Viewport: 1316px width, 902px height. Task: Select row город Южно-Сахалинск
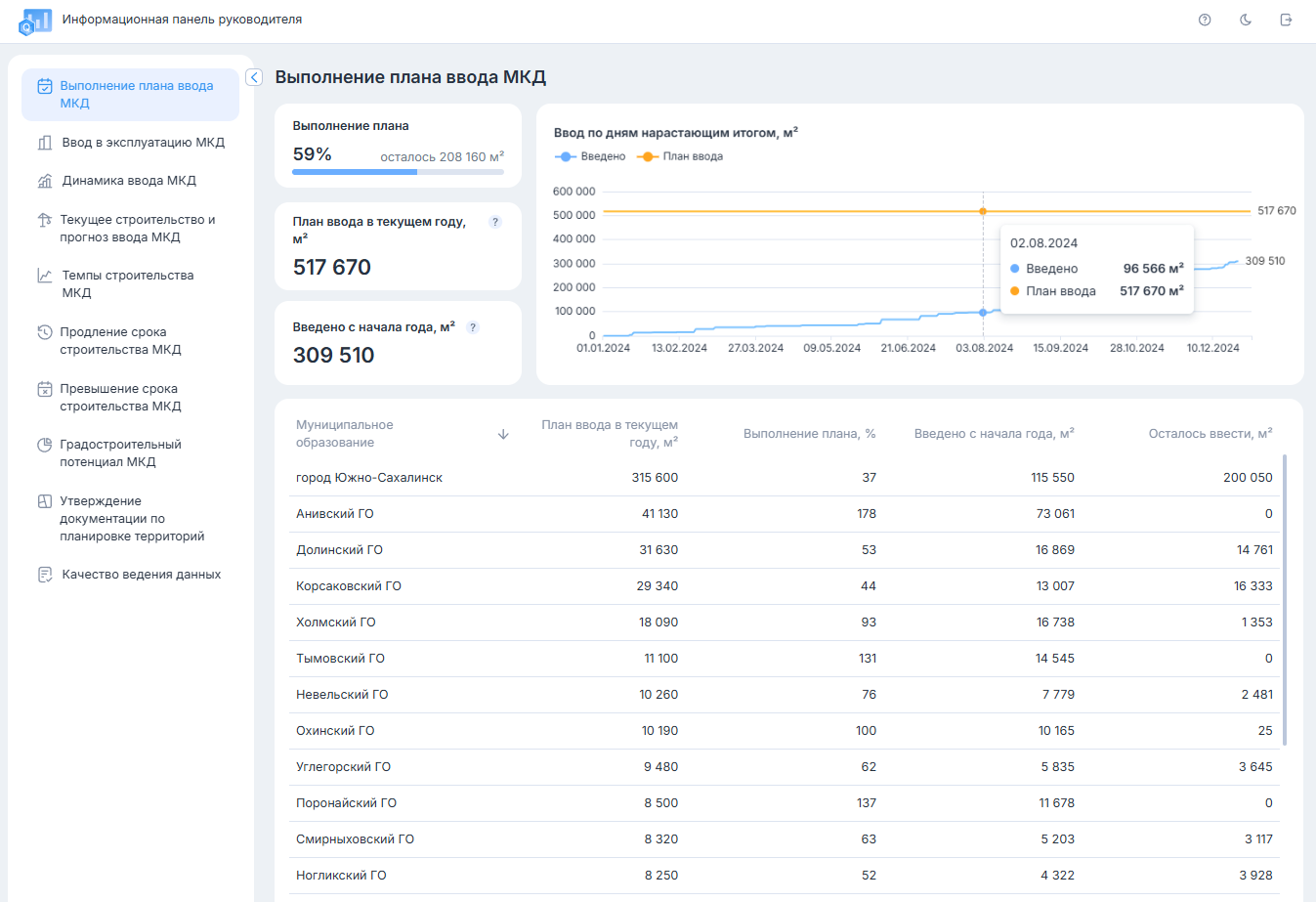(x=785, y=478)
